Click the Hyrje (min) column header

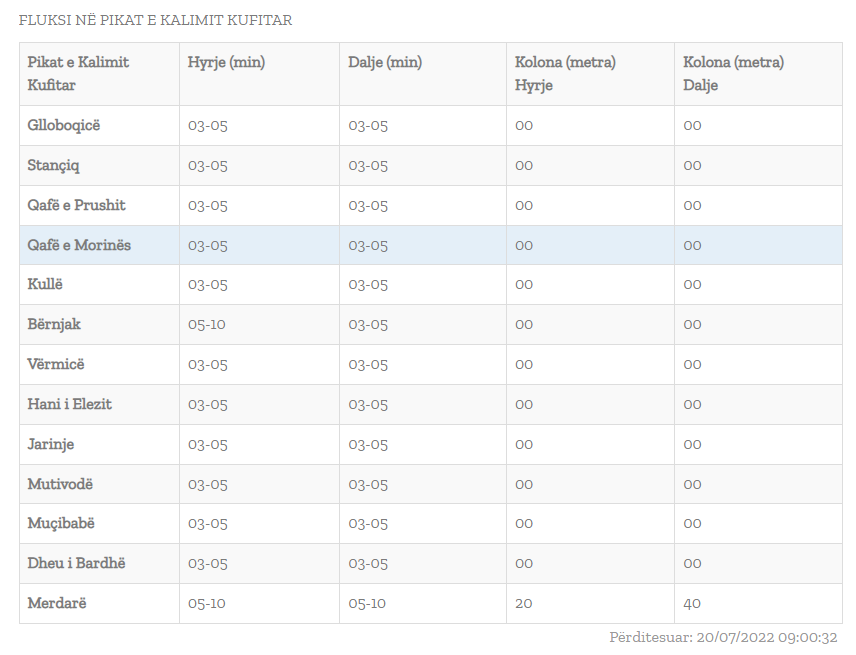point(226,62)
